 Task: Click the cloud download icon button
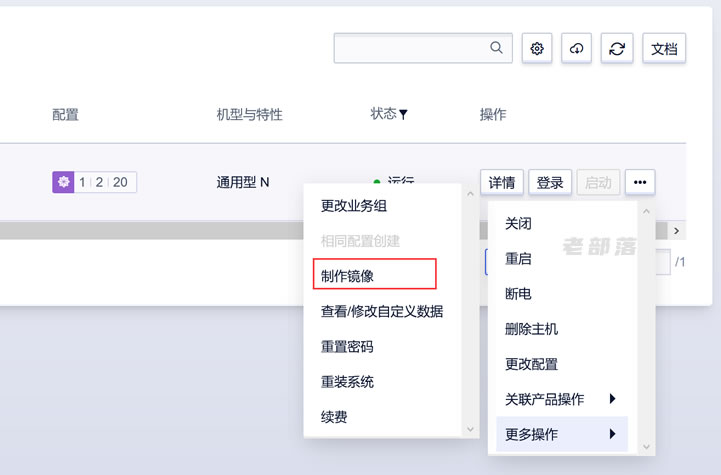coord(576,48)
